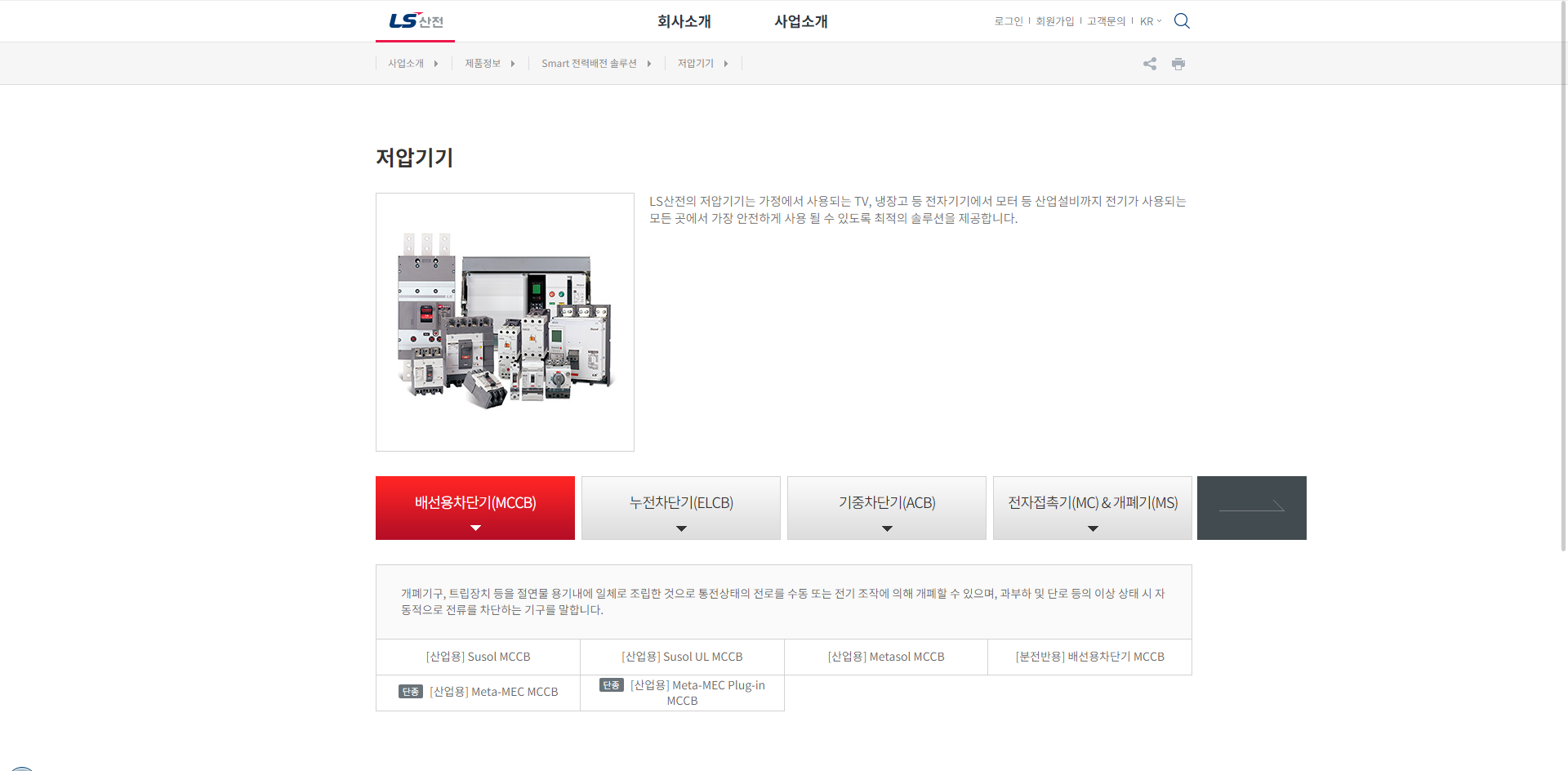Select 전자접촉기(MC) & 개폐기(MS) tab
This screenshot has height=771, width=1568.
[1093, 507]
